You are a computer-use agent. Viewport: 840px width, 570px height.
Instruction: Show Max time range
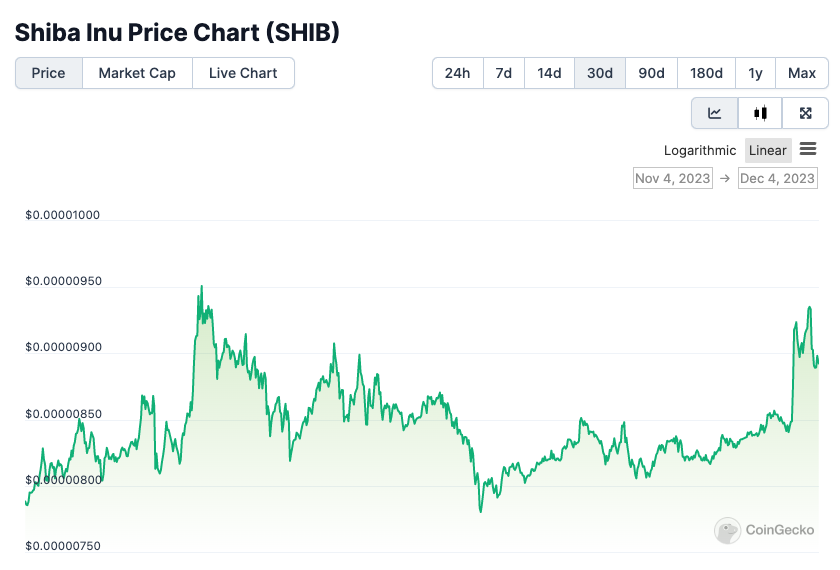(802, 73)
